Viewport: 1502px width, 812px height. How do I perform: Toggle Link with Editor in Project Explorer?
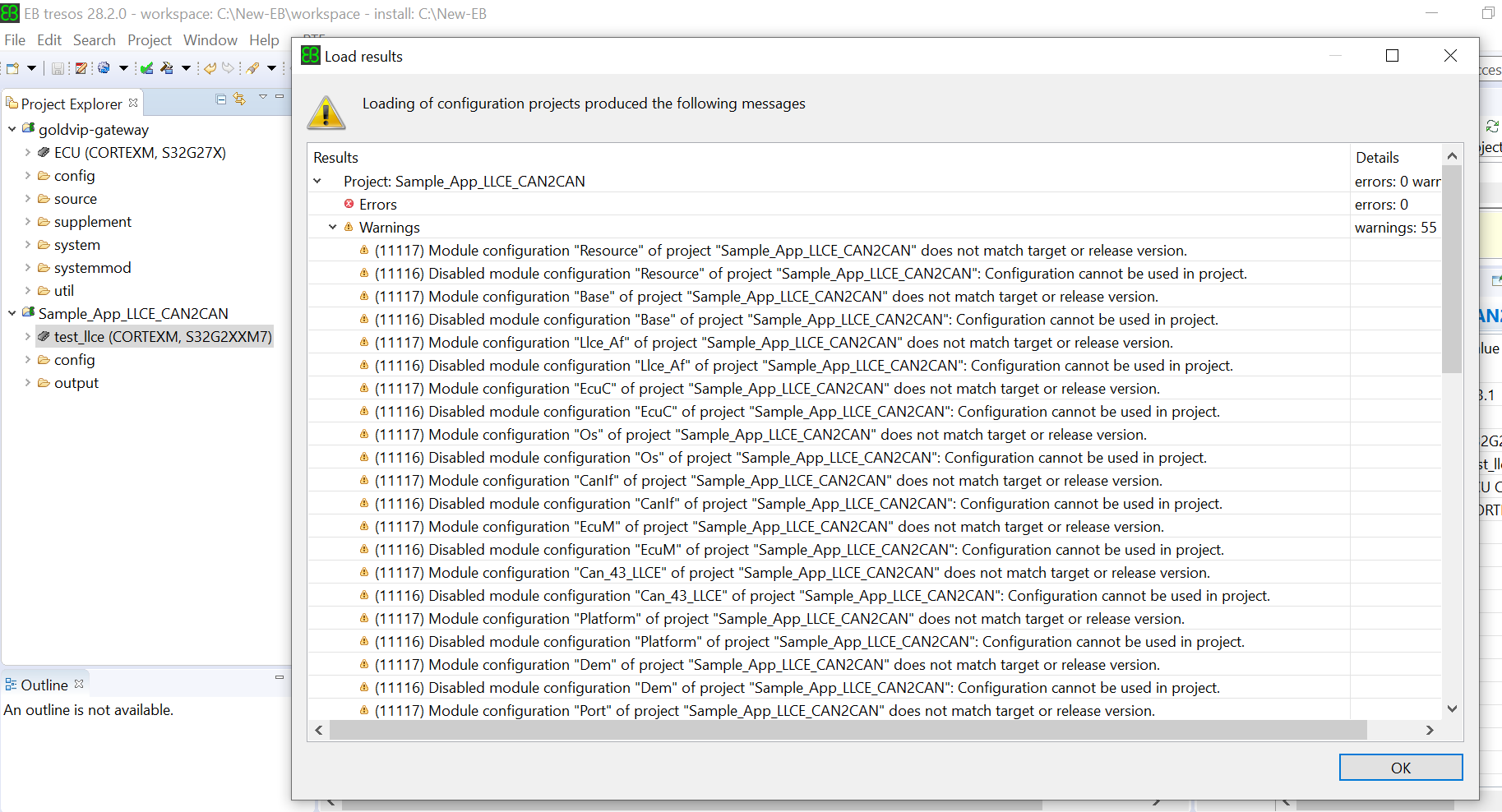point(239,99)
